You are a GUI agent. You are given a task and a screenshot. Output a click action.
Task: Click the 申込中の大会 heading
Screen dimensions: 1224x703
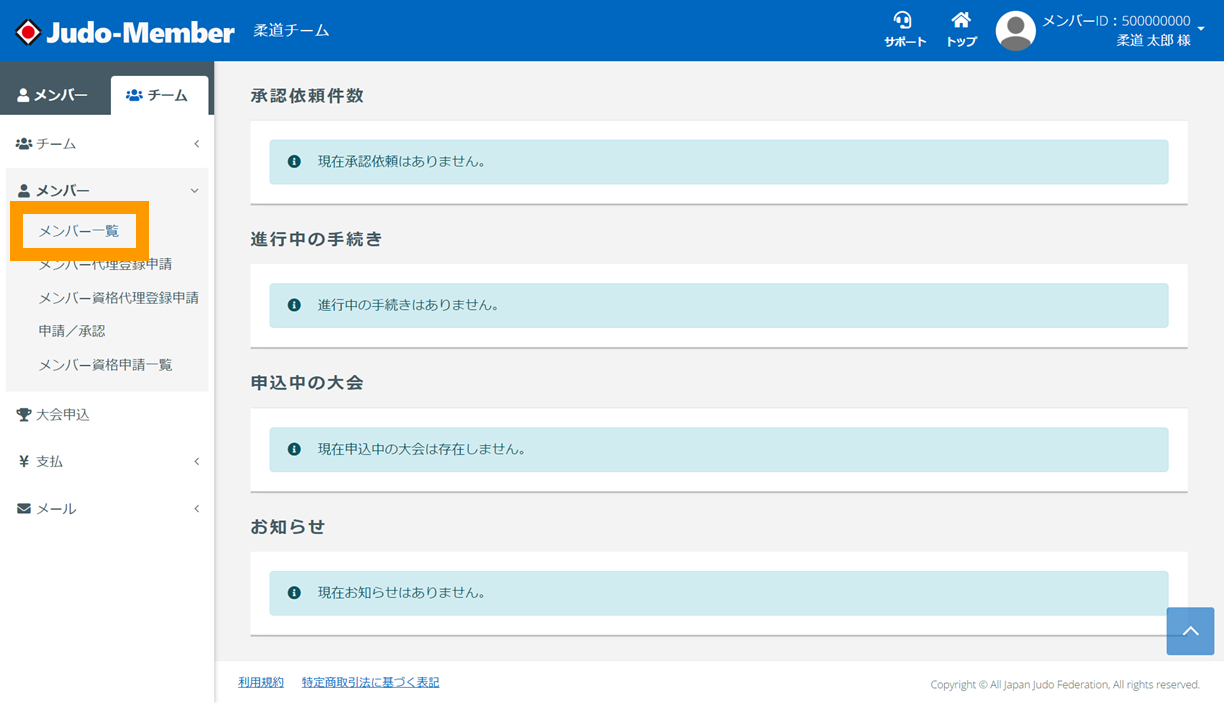(x=307, y=383)
